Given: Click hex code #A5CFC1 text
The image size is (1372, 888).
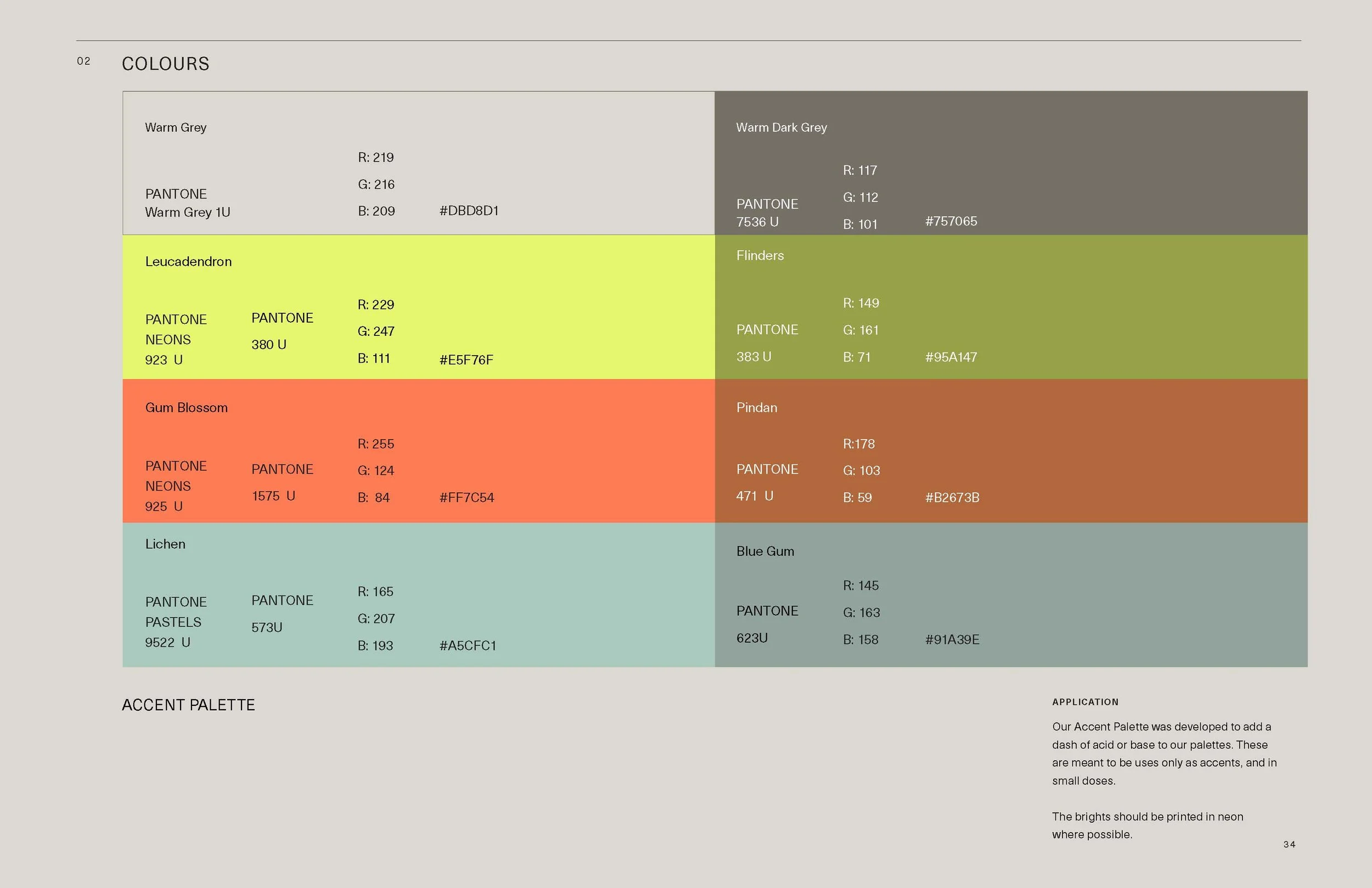Looking at the screenshot, I should [x=468, y=646].
